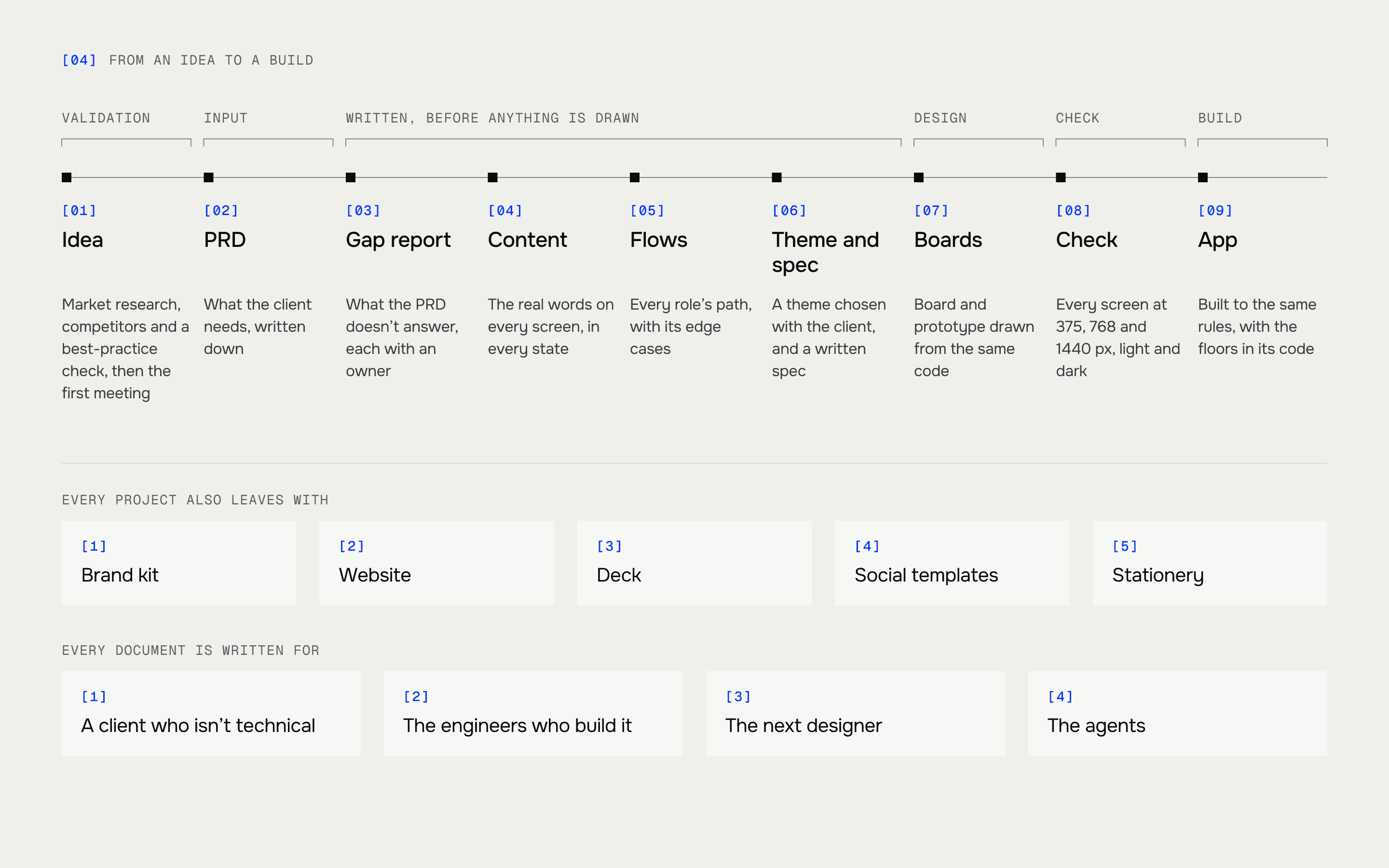
Task: Click the 'INPUT' phase label
Action: tap(226, 118)
